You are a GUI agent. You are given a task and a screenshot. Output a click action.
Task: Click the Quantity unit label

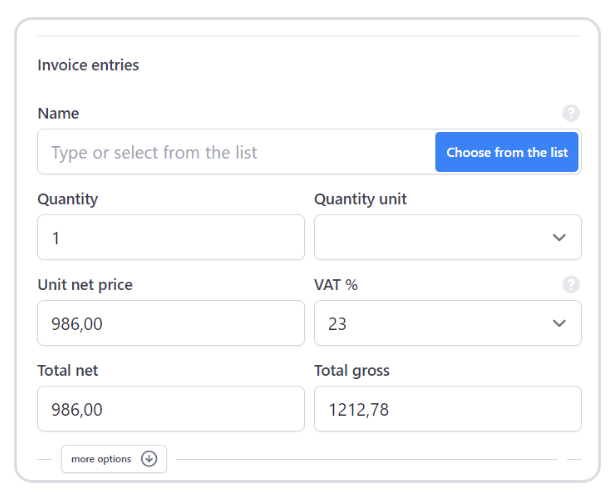tap(360, 199)
